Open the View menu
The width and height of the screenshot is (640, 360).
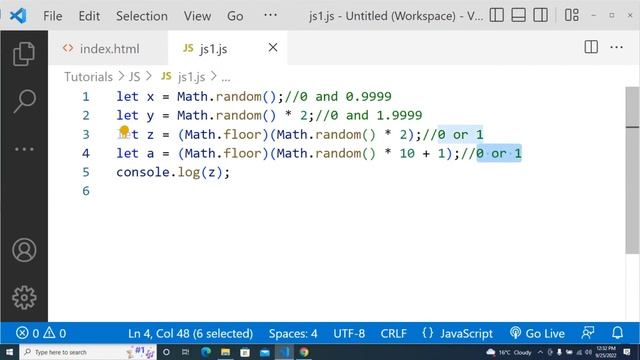(x=198, y=16)
